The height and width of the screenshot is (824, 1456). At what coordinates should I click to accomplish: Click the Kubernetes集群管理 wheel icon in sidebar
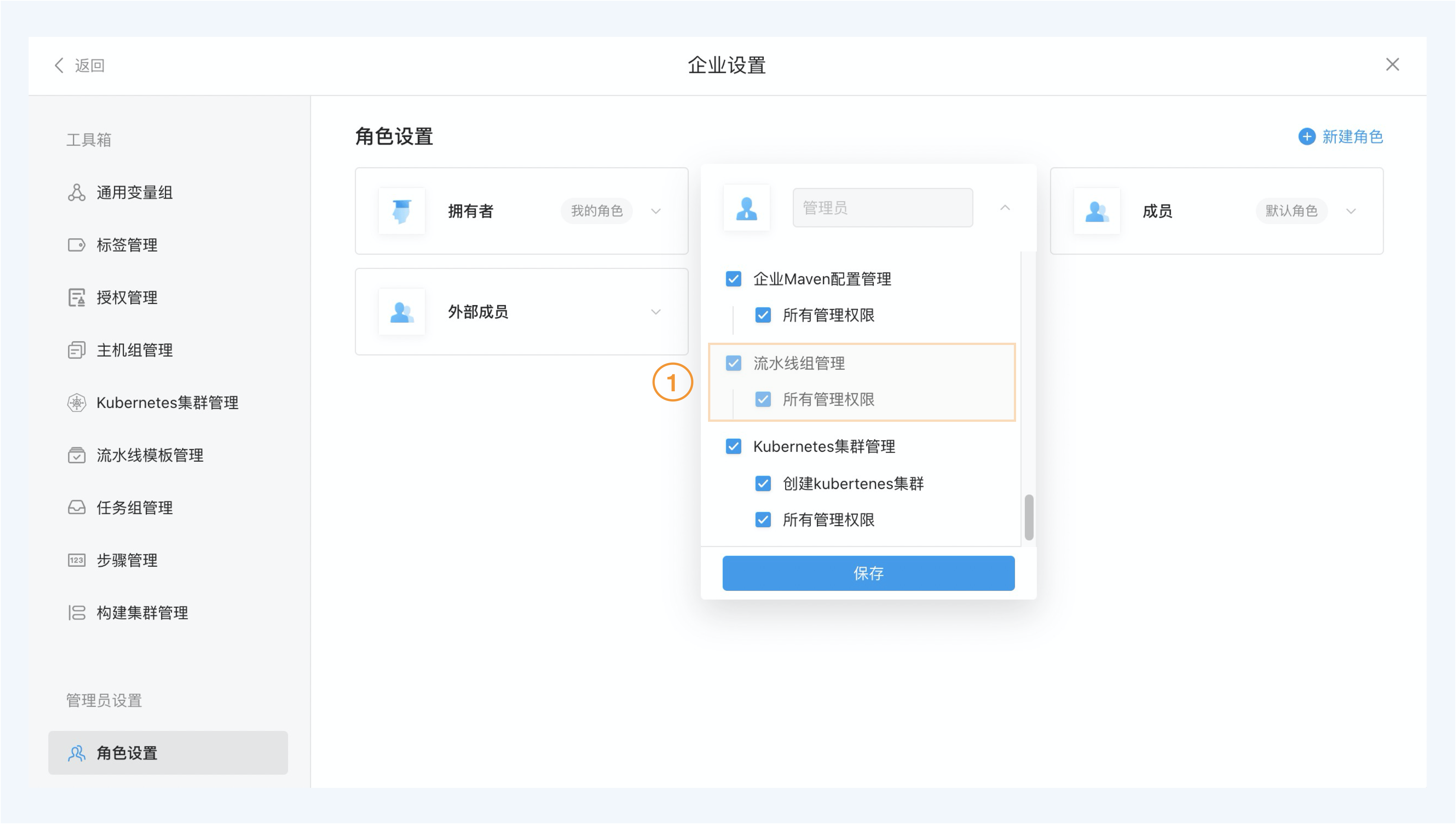coord(76,403)
